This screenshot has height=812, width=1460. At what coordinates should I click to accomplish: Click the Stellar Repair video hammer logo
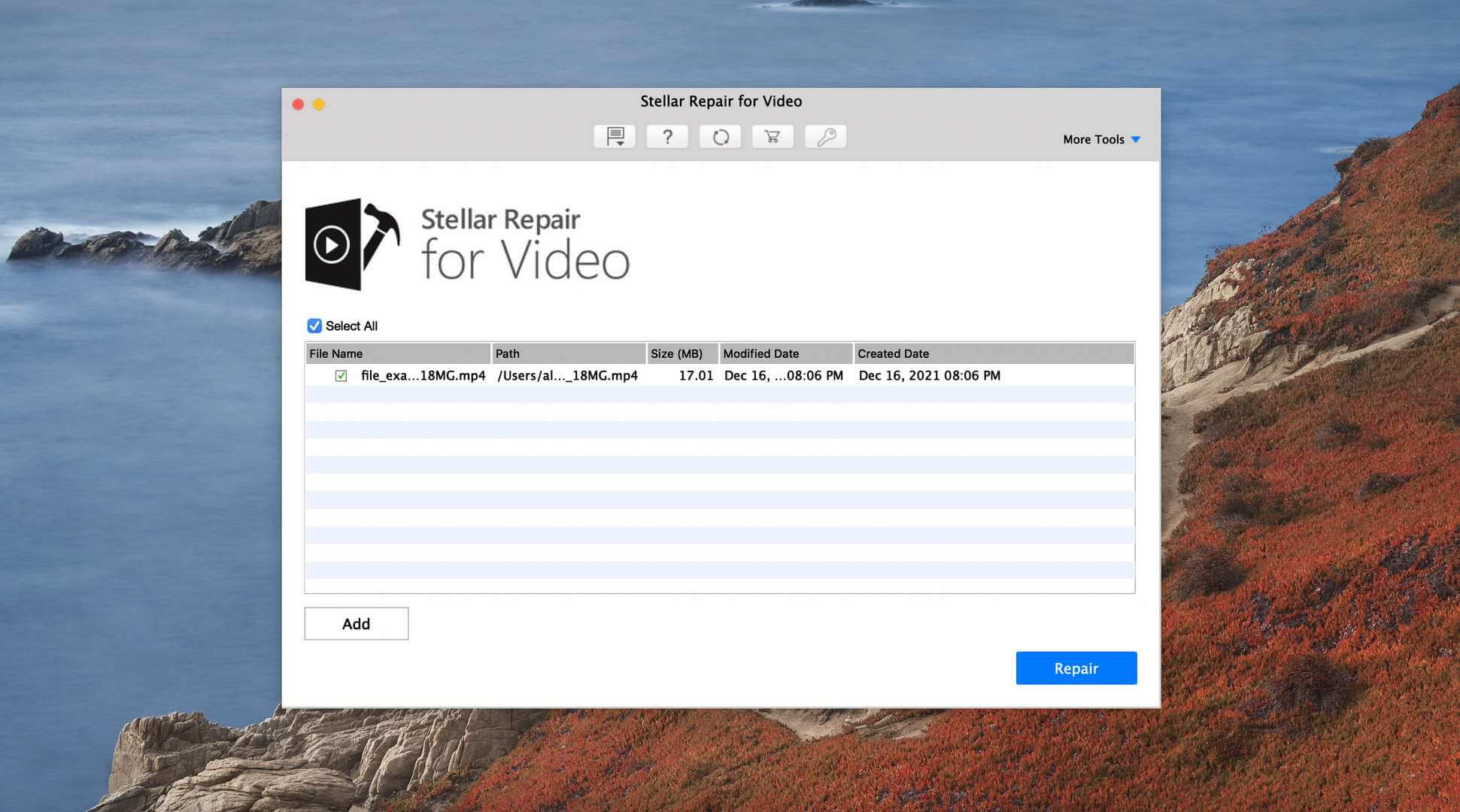tap(352, 244)
